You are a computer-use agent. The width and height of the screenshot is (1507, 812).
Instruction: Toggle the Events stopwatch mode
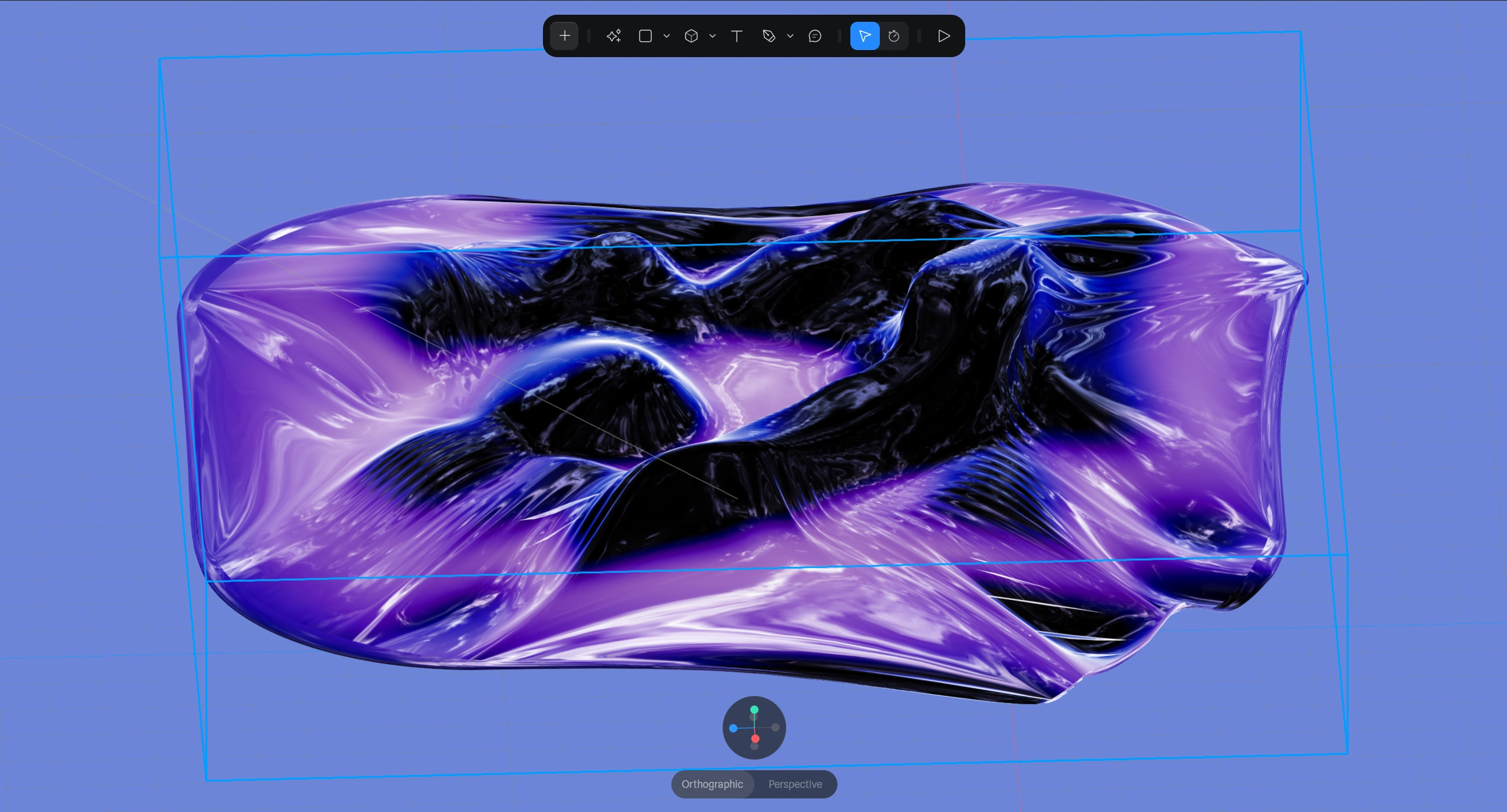[x=894, y=36]
